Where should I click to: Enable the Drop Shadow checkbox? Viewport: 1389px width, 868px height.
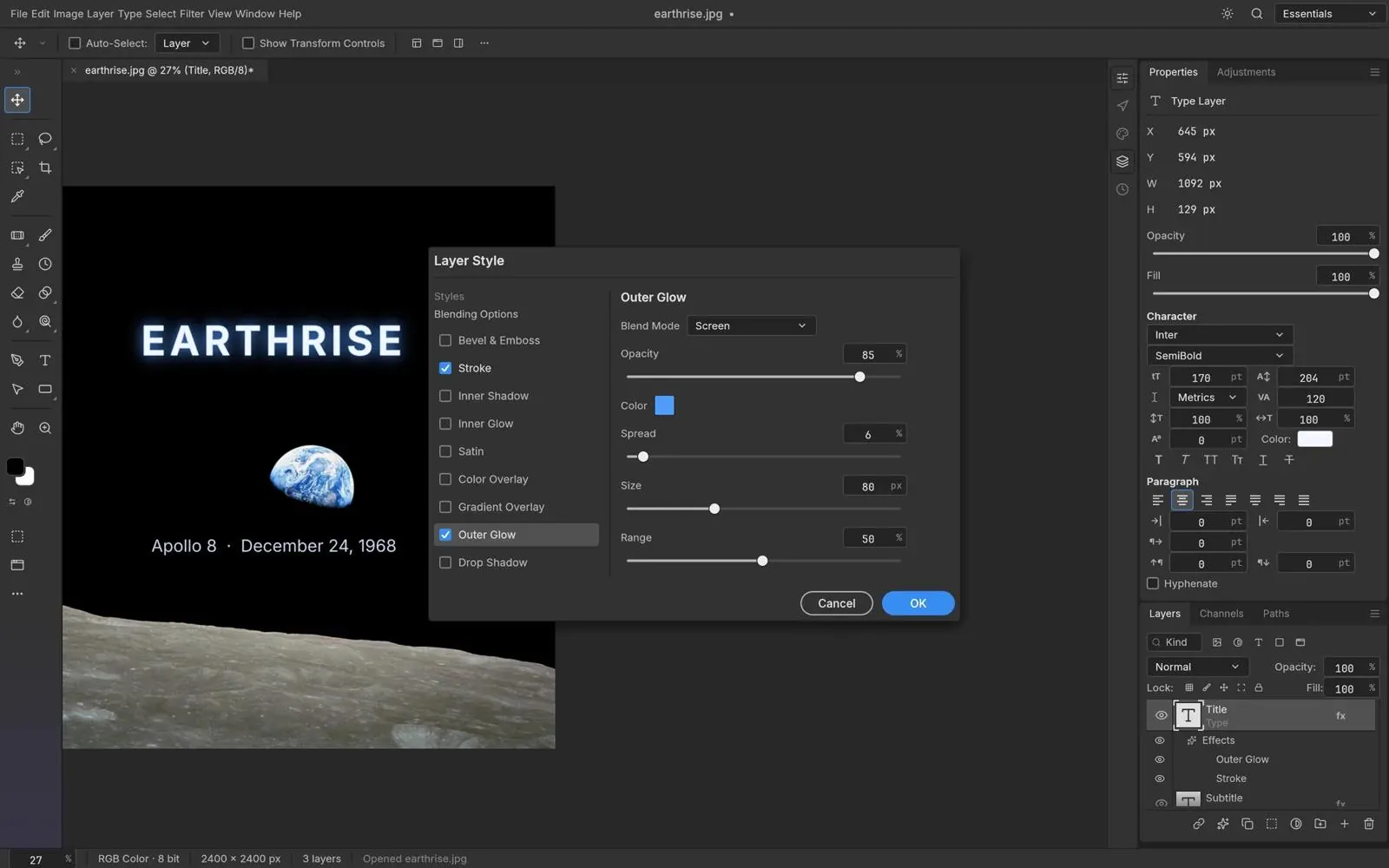(x=445, y=562)
